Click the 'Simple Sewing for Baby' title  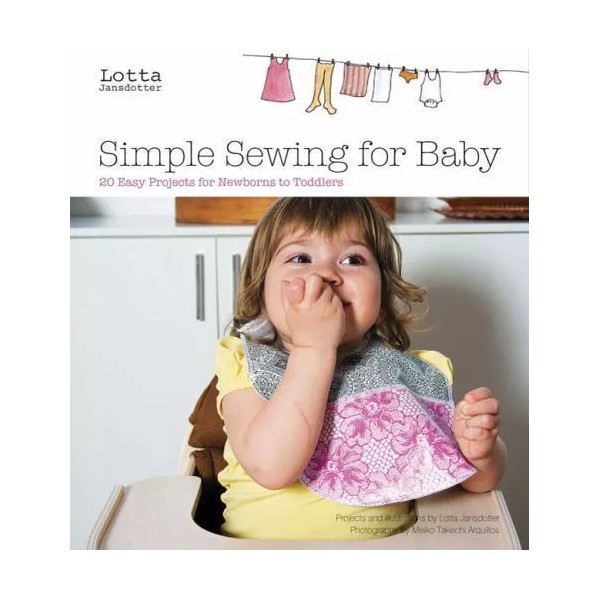(300, 153)
